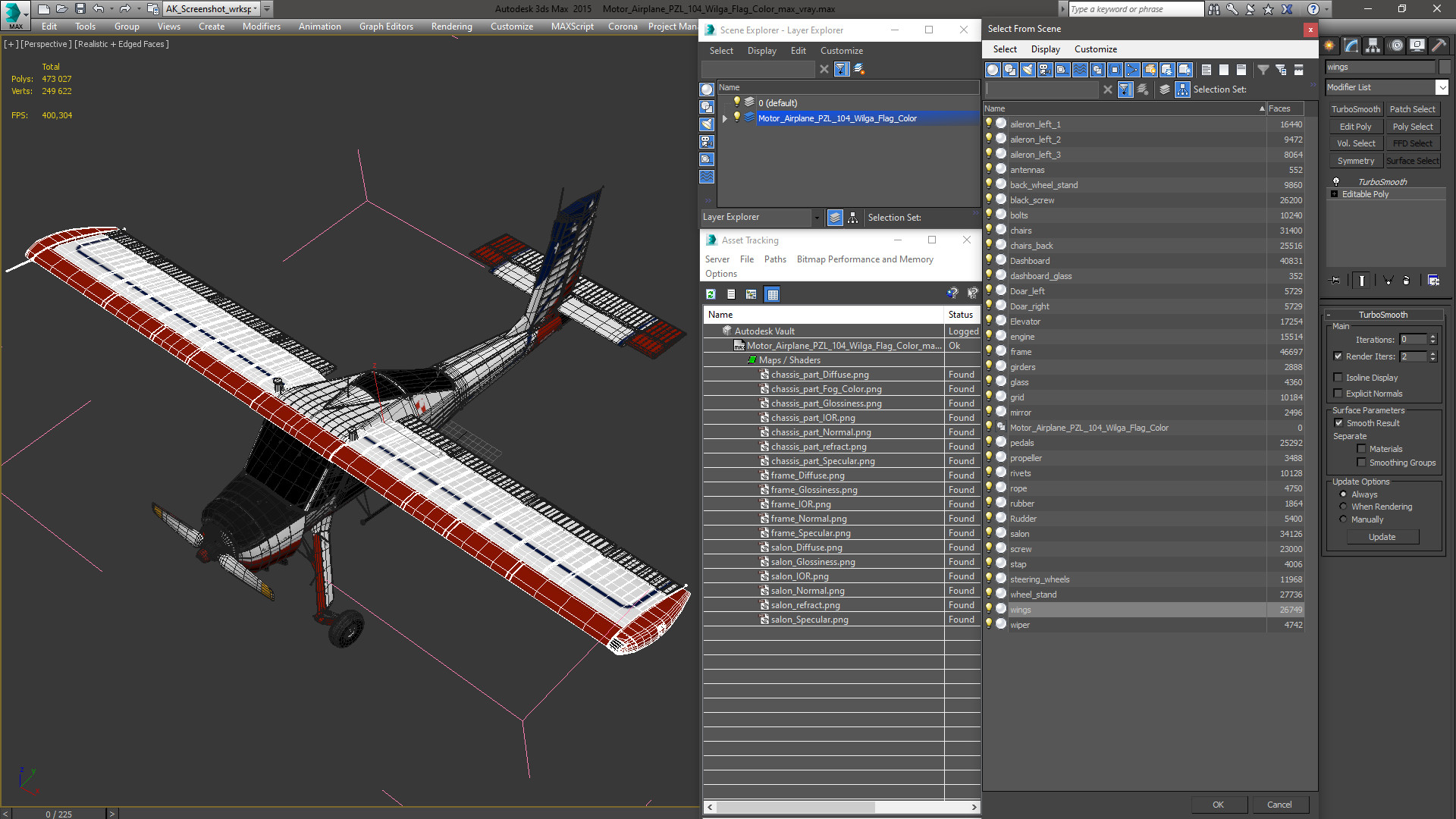Open the Display tab in command panel
Viewport: 1456px width, 819px height.
(x=1417, y=45)
